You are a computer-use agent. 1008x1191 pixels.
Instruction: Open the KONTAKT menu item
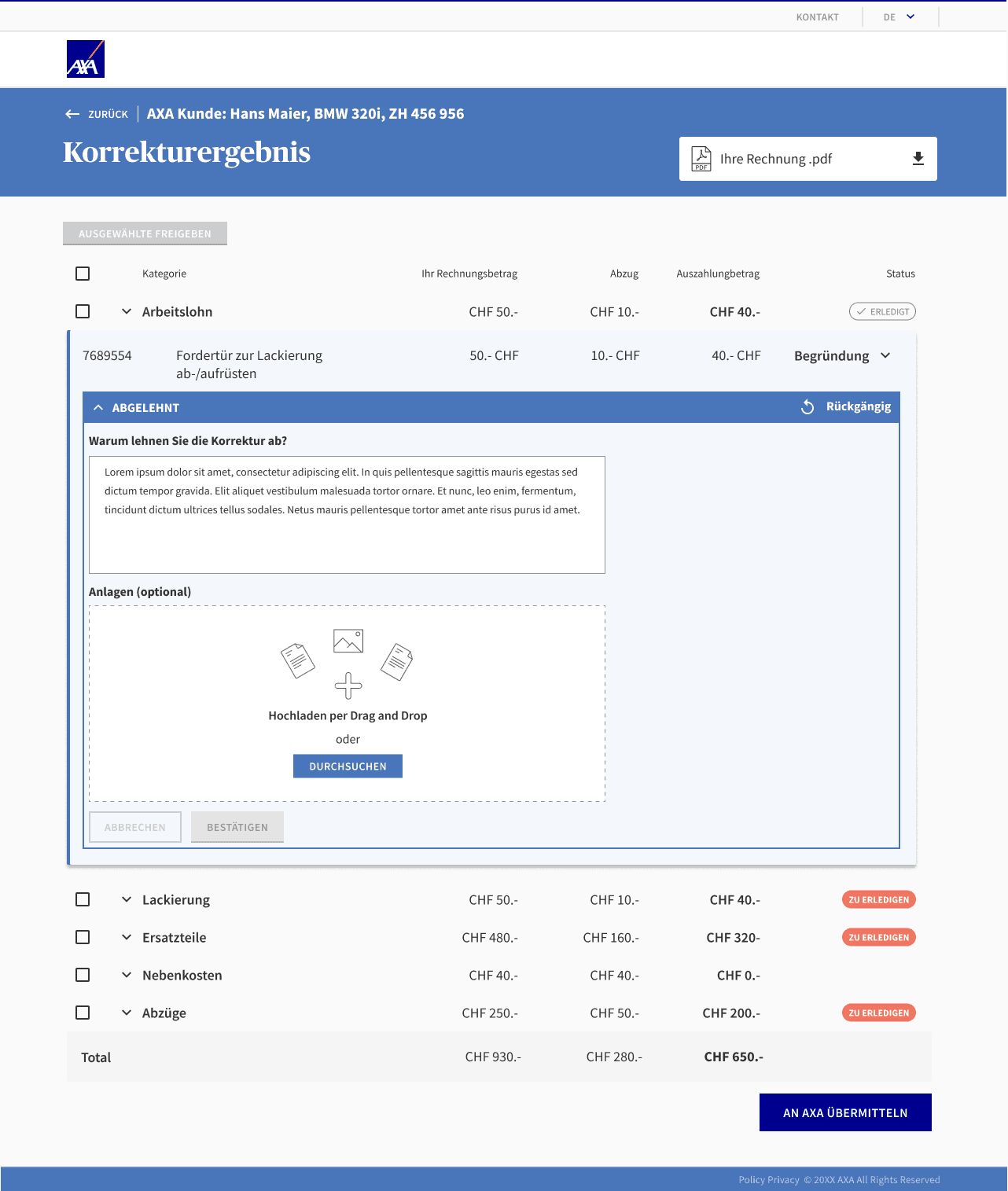pyautogui.click(x=817, y=17)
